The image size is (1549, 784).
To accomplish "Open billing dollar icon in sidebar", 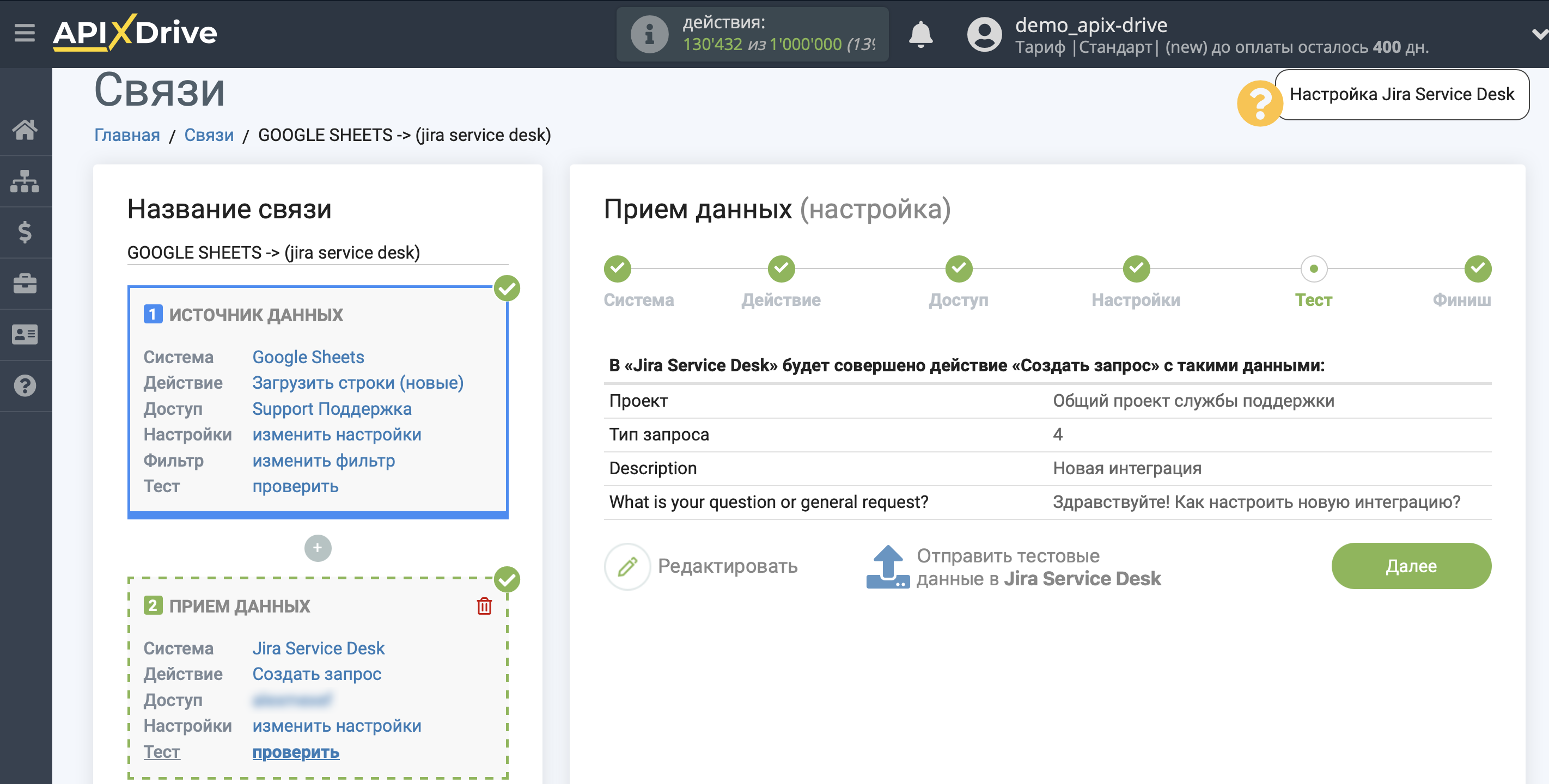I will [x=25, y=232].
